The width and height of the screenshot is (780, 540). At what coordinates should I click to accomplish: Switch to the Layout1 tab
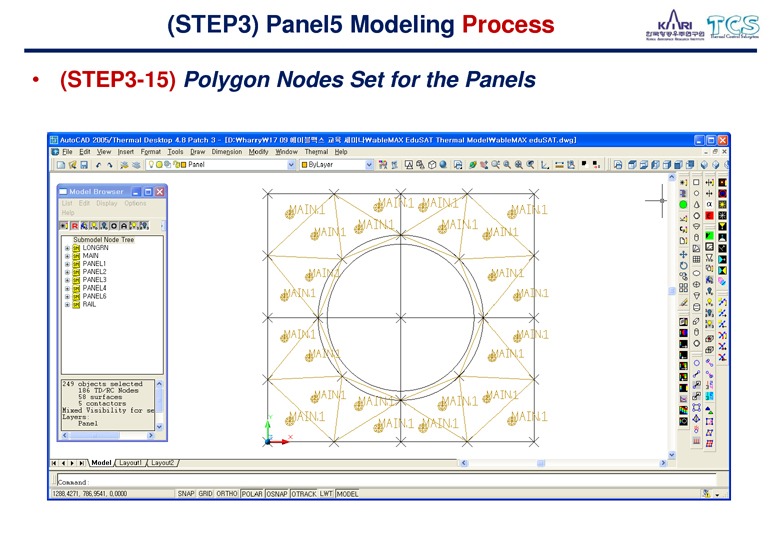pyautogui.click(x=130, y=462)
